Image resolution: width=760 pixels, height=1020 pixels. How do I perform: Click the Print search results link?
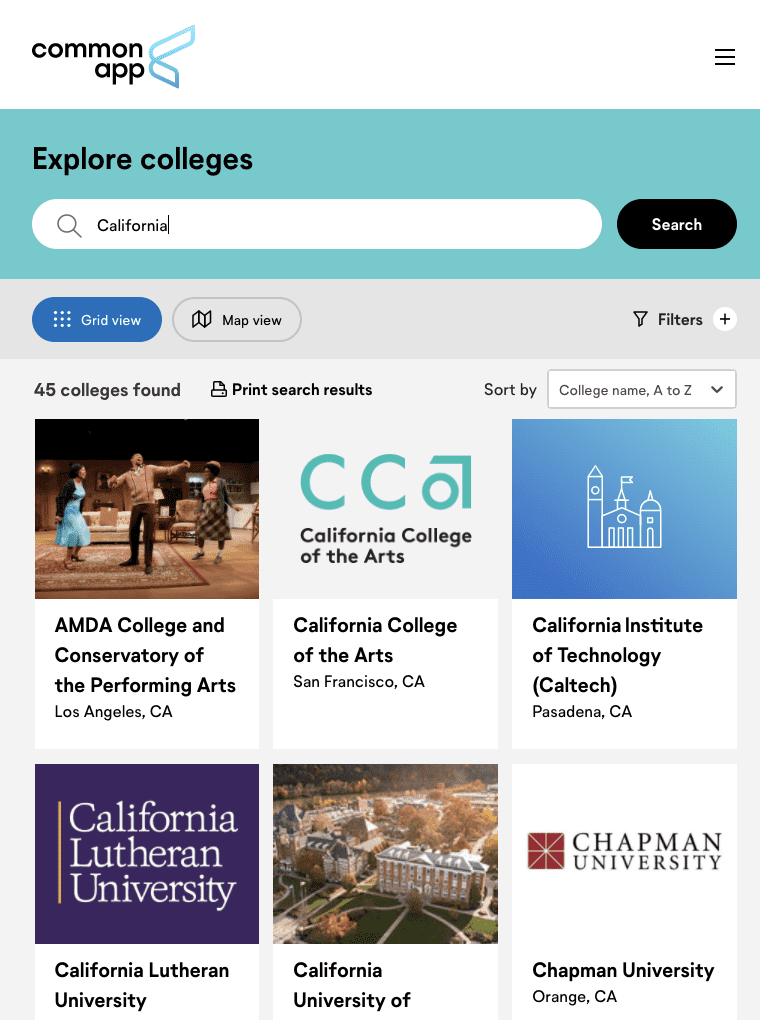pyautogui.click(x=301, y=389)
